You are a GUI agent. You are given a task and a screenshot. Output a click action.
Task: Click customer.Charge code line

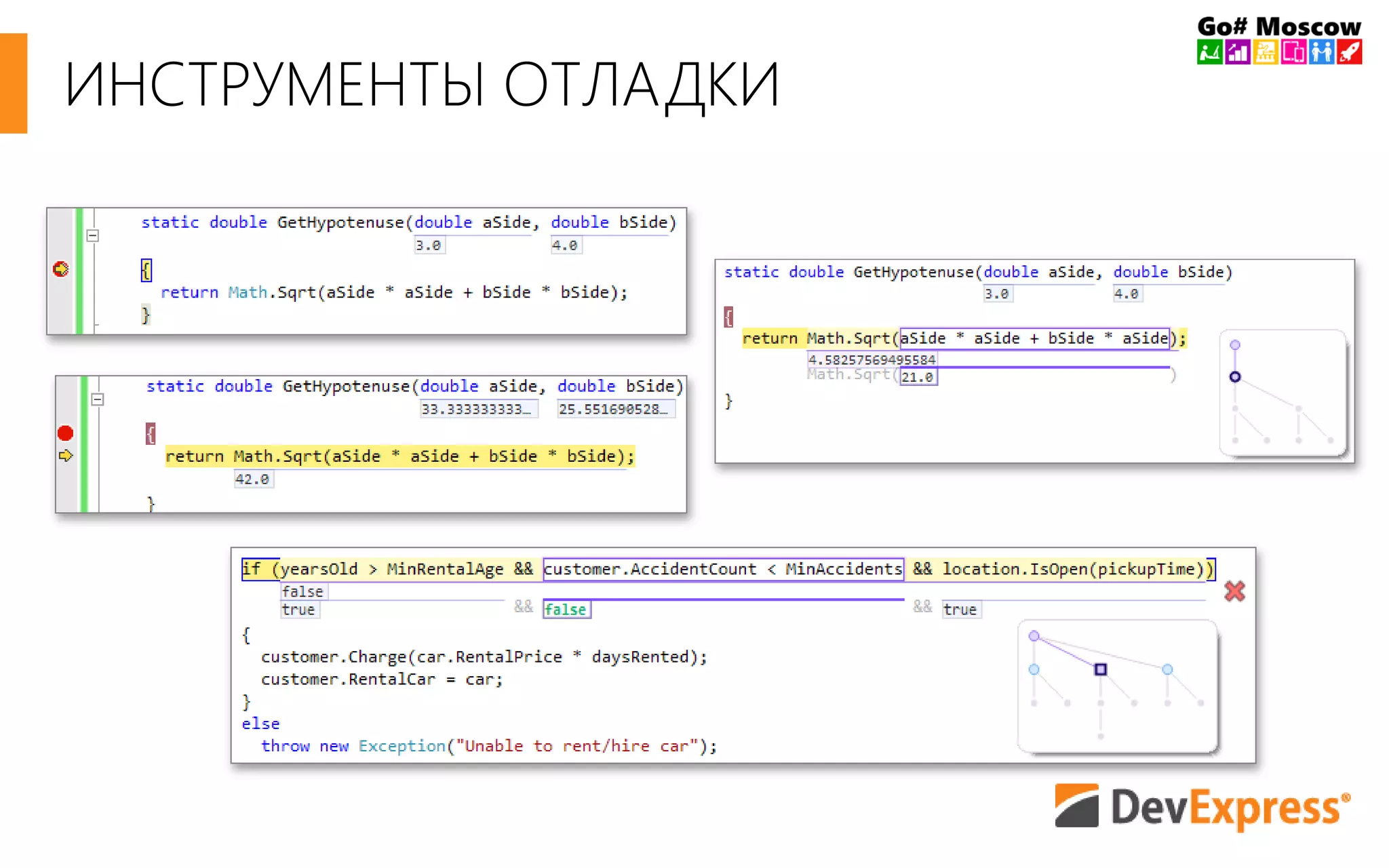[484, 657]
